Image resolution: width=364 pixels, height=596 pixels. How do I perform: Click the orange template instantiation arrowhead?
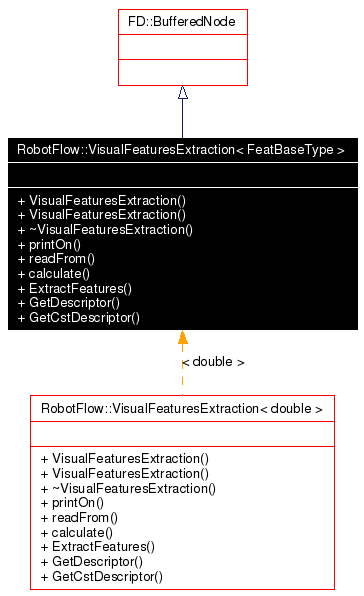click(x=183, y=338)
